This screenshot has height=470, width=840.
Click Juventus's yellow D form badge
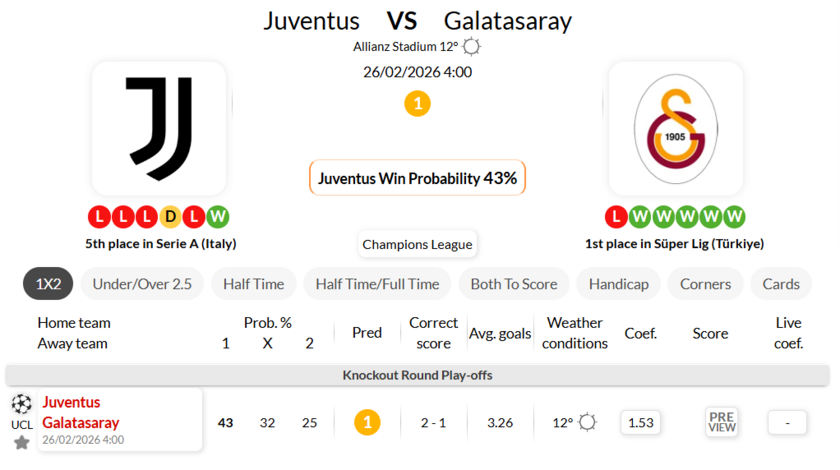pos(171,216)
